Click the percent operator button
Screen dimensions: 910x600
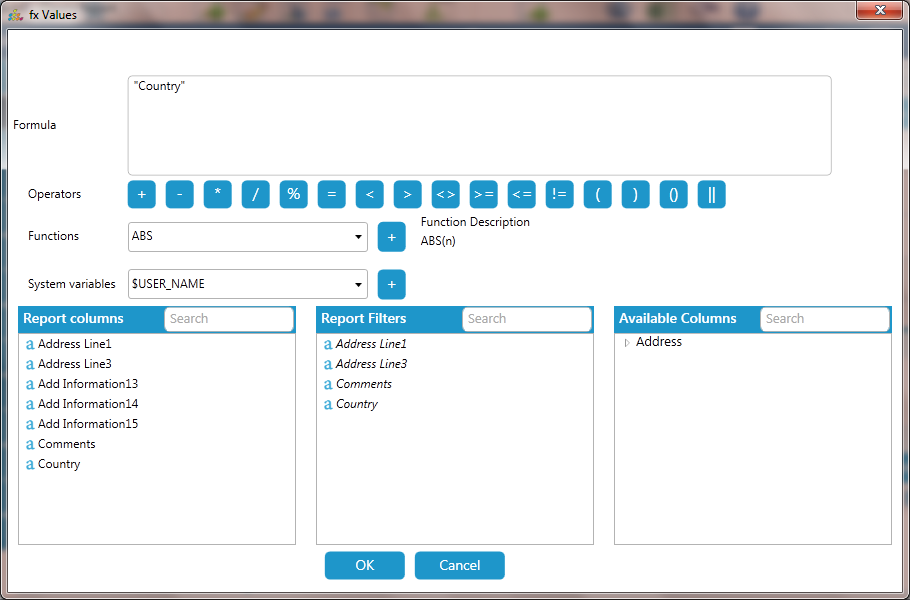coord(293,194)
